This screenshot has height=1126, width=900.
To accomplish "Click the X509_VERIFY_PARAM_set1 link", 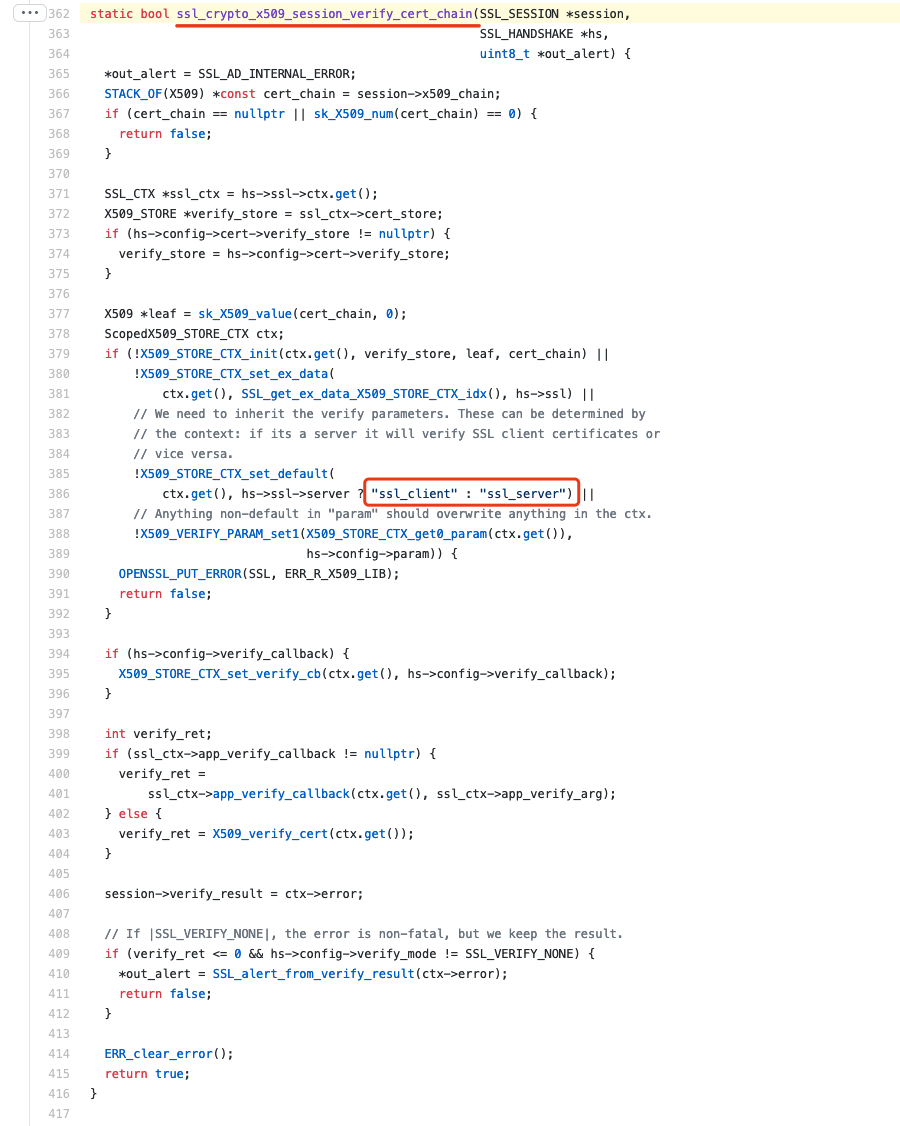I will 220,533.
